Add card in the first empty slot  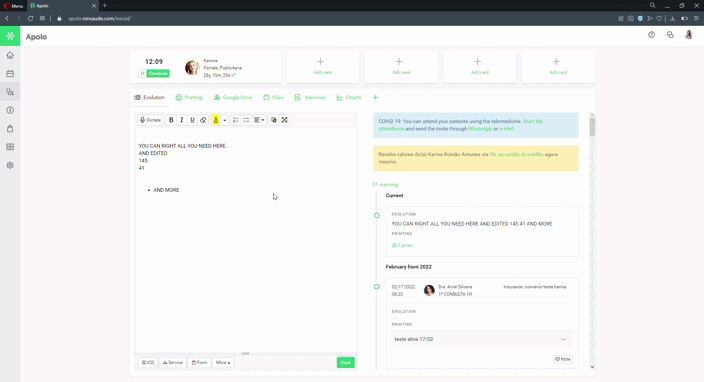(322, 67)
